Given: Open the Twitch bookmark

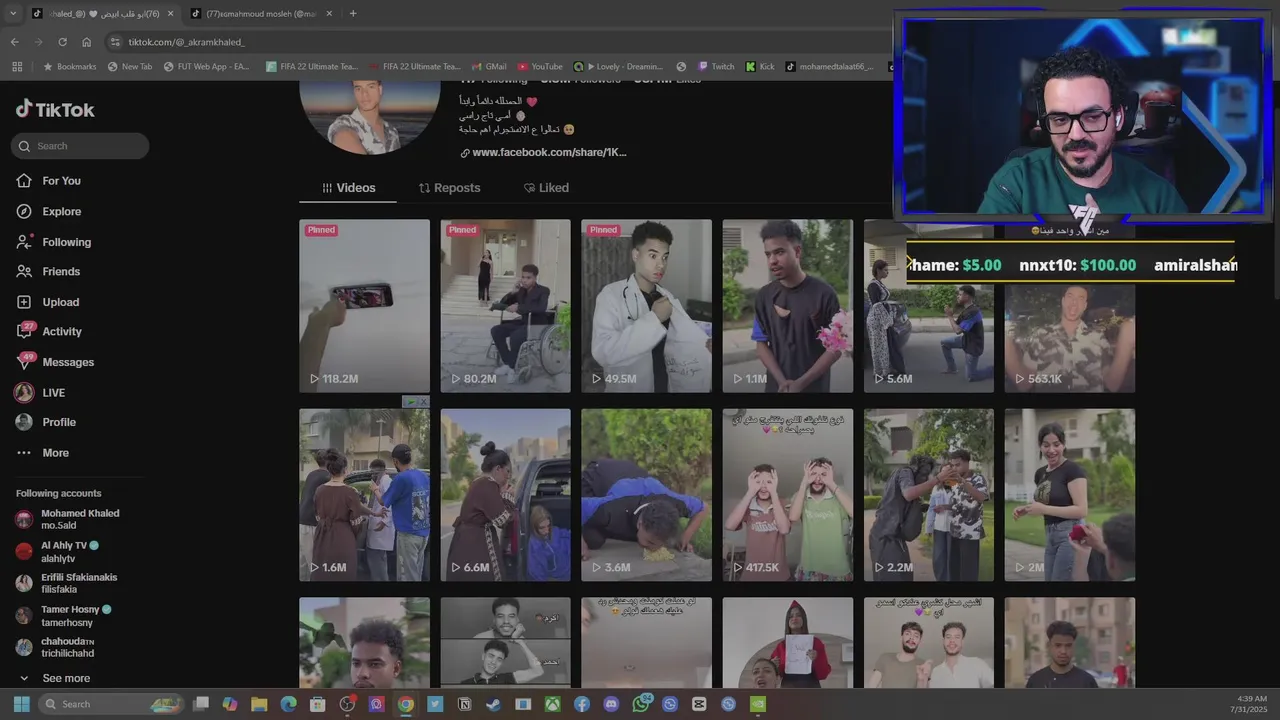Looking at the screenshot, I should pos(716,67).
